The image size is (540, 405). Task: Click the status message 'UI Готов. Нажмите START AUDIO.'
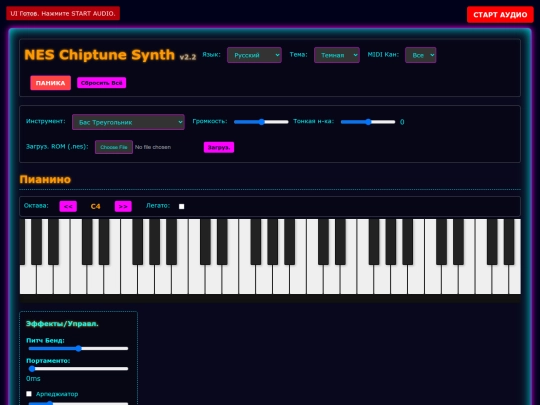pos(63,13)
